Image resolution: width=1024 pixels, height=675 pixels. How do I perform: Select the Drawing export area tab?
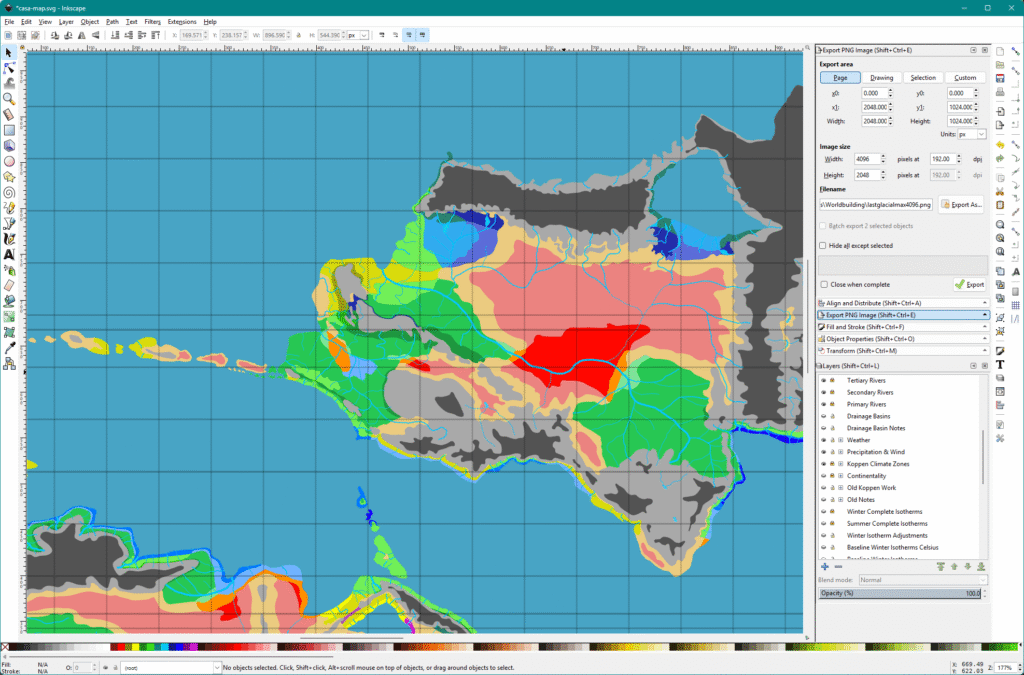click(882, 78)
